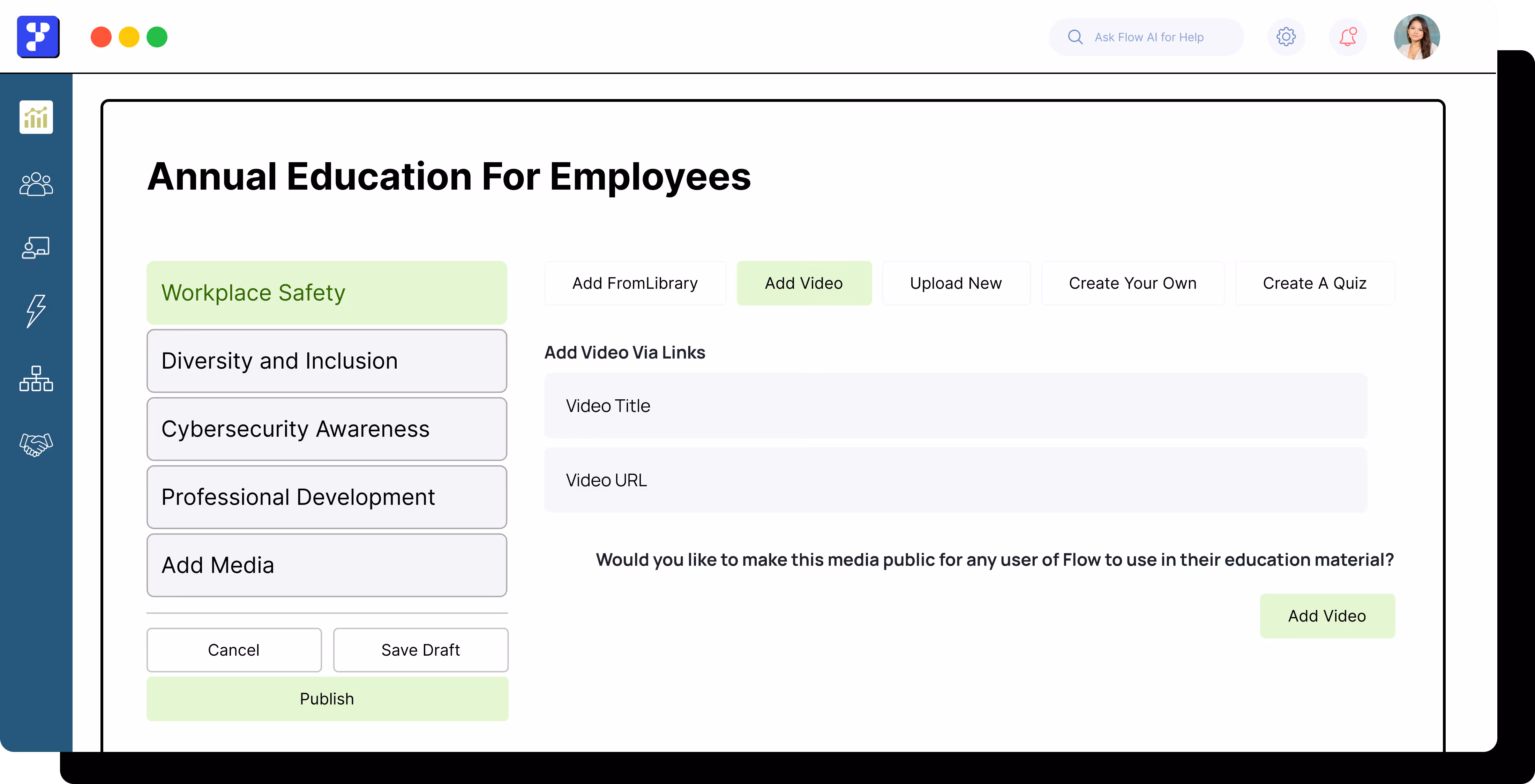
Task: Click the handshake sidebar icon
Action: point(36,444)
